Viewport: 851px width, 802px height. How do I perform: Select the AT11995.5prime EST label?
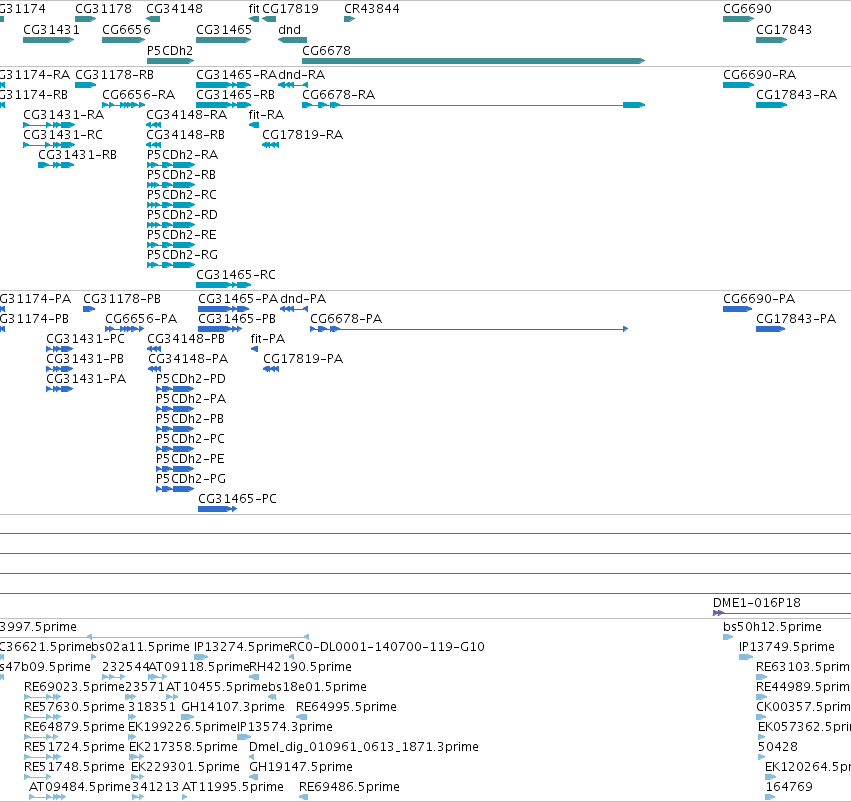point(232,787)
